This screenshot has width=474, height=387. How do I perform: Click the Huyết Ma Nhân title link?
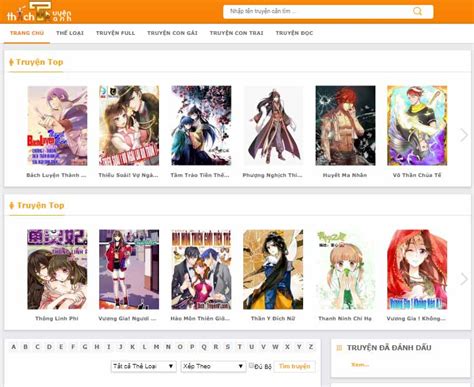(345, 175)
